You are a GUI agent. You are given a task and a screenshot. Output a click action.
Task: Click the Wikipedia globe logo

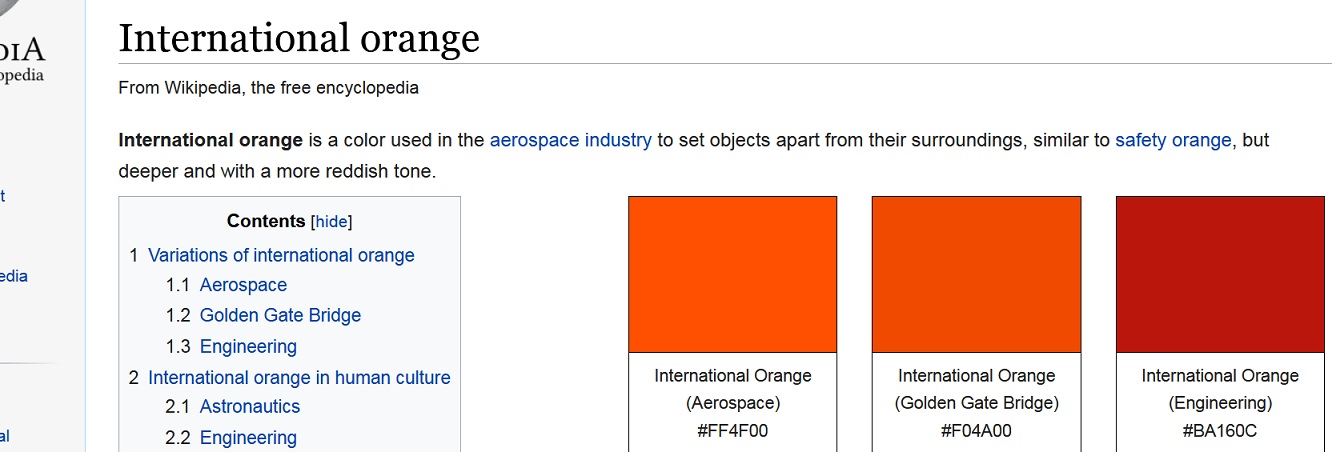[20, 12]
